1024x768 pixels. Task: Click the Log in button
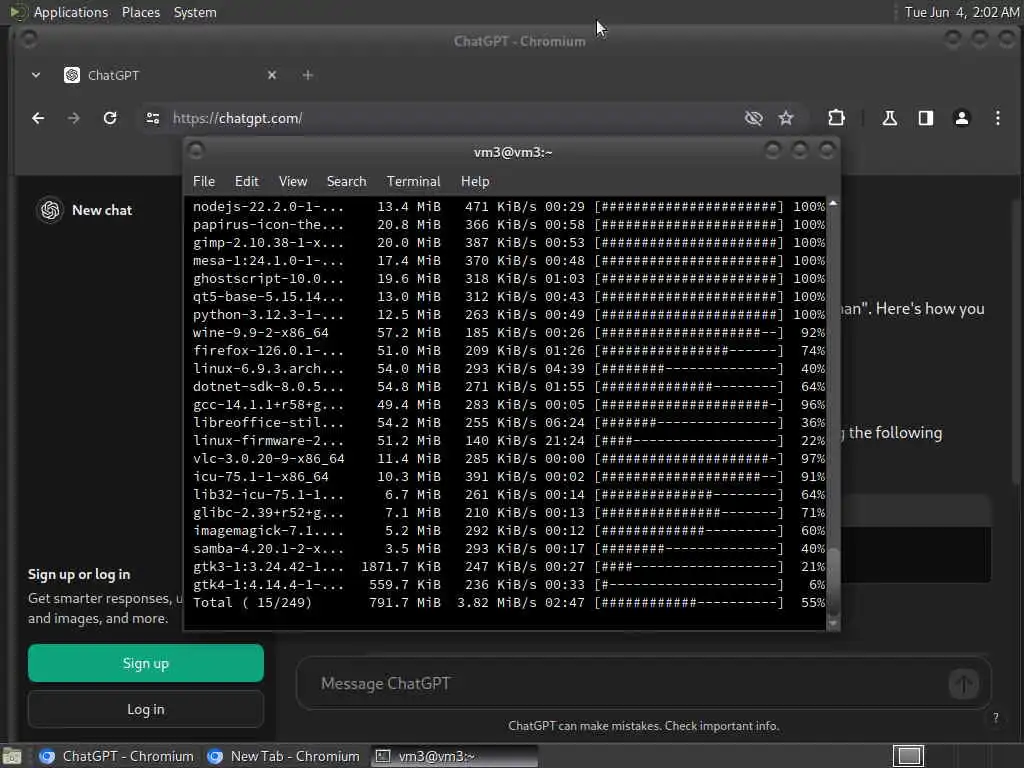point(146,709)
